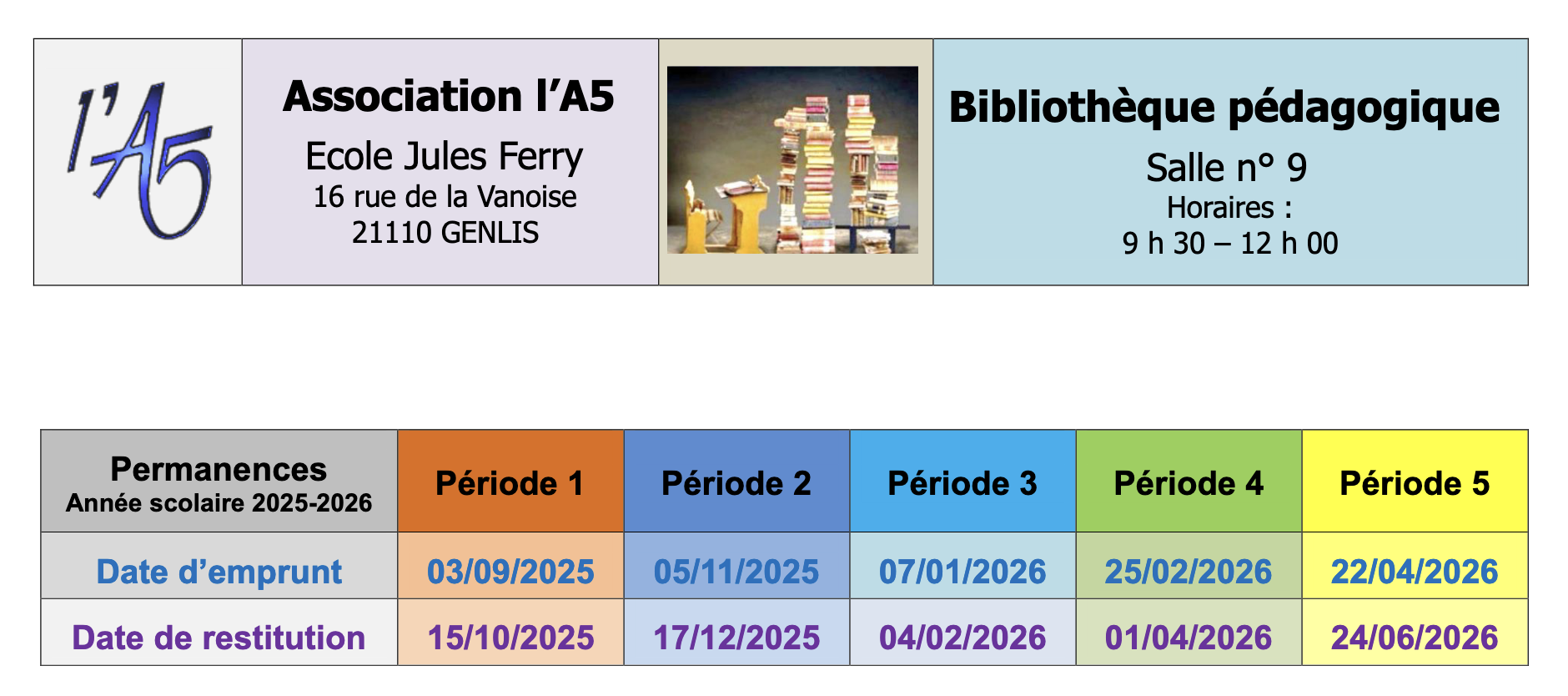This screenshot has height=696, width=1568.
Task: Click the Salle n° 9 text
Action: [x=1226, y=168]
